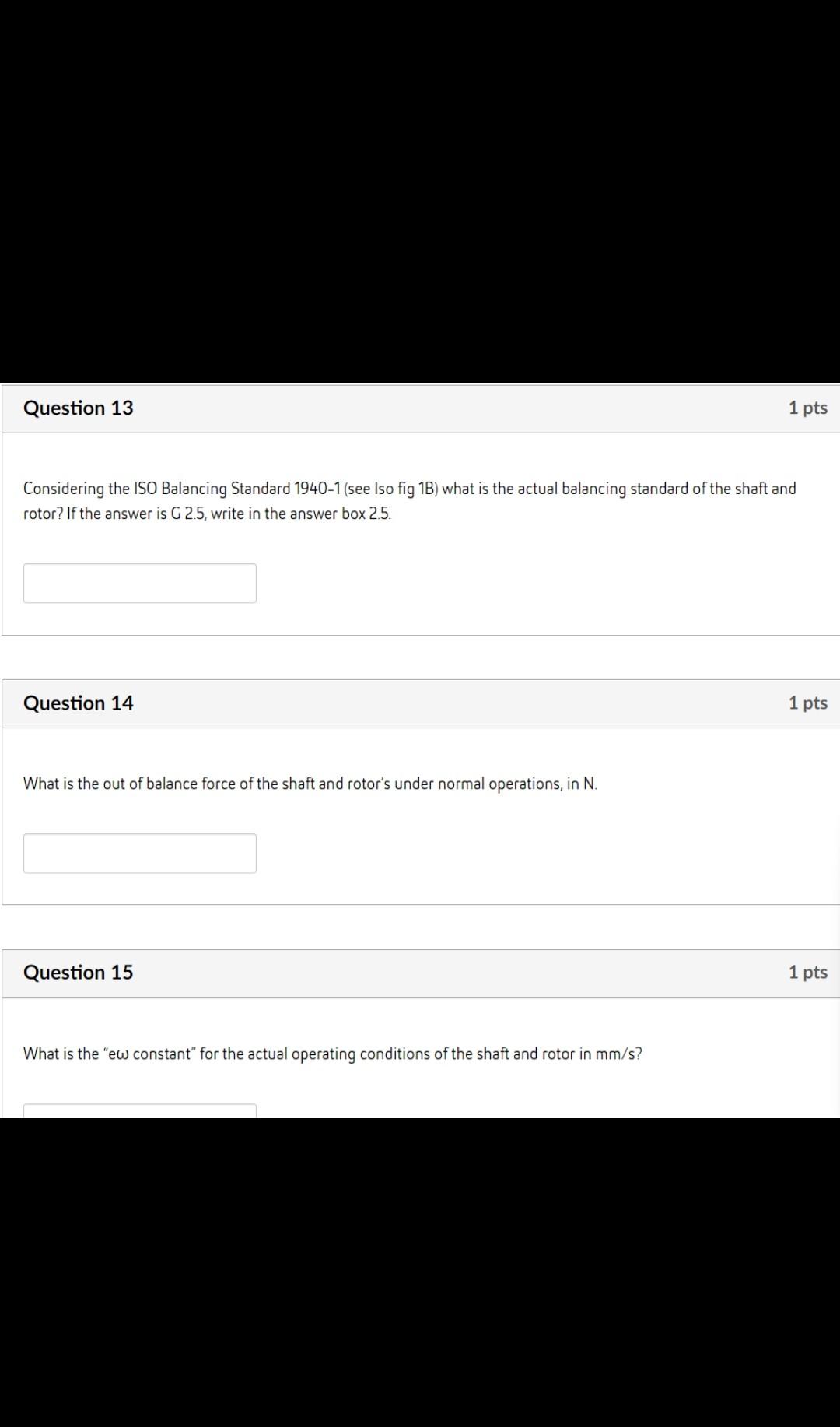This screenshot has height=1427, width=840.
Task: Click the out of balance force question text
Action: point(310,784)
